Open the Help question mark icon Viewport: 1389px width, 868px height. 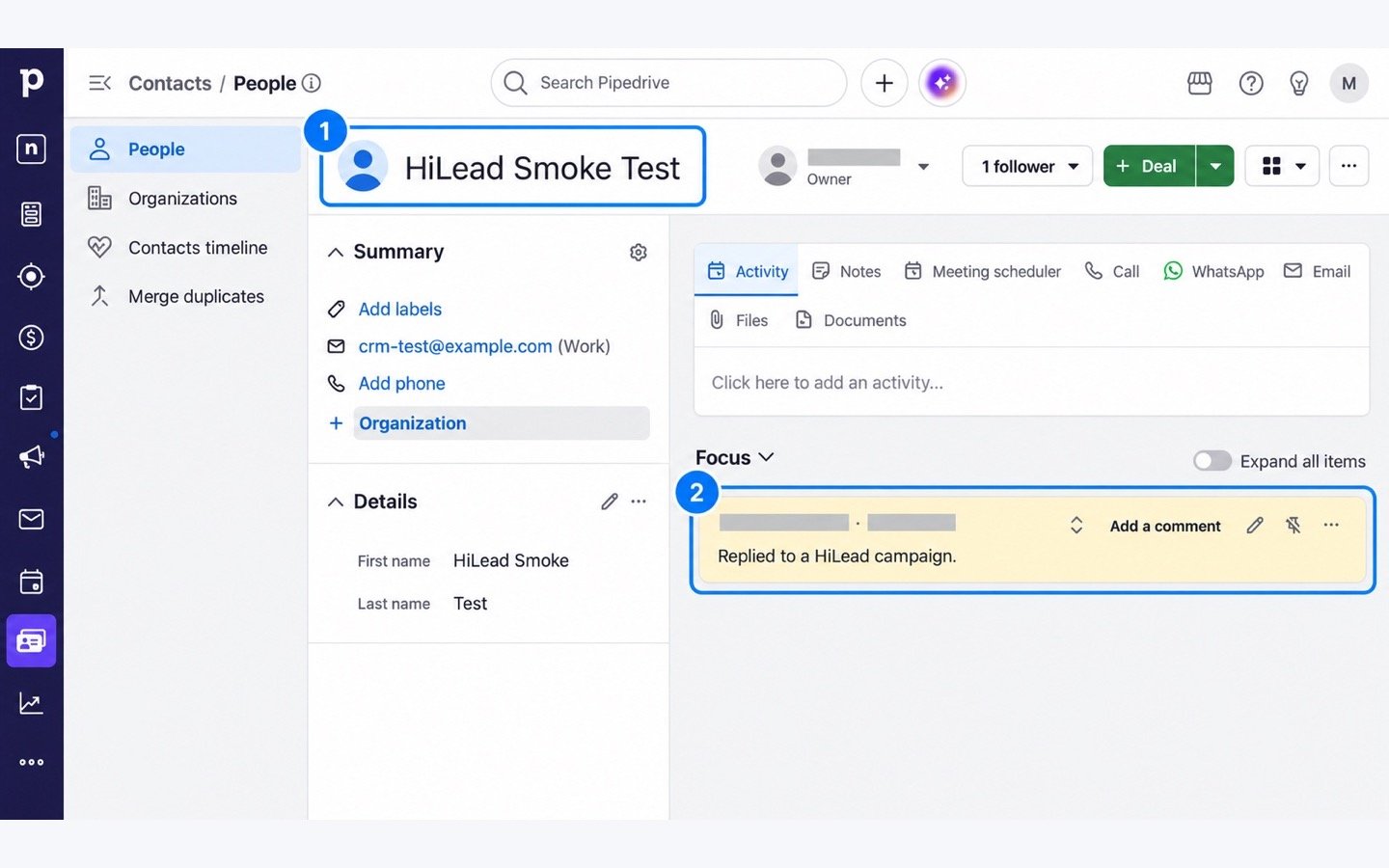1251,83
